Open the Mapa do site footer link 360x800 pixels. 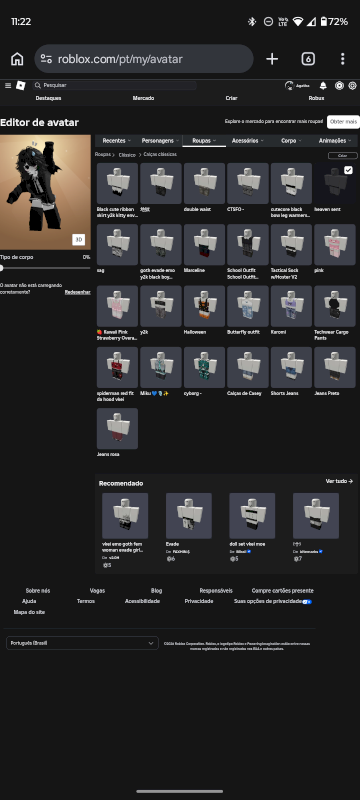point(29,612)
